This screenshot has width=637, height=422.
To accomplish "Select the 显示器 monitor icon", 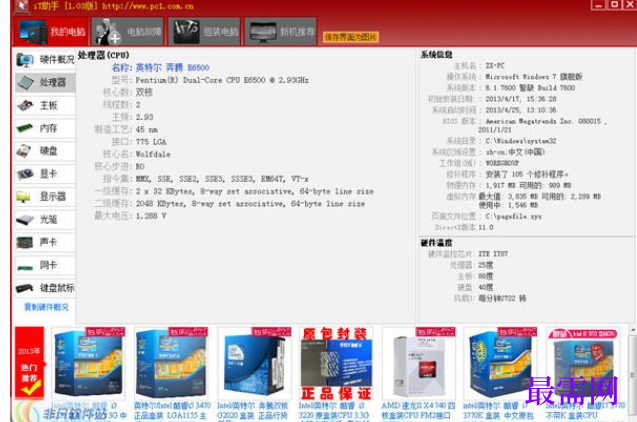I will [x=24, y=197].
